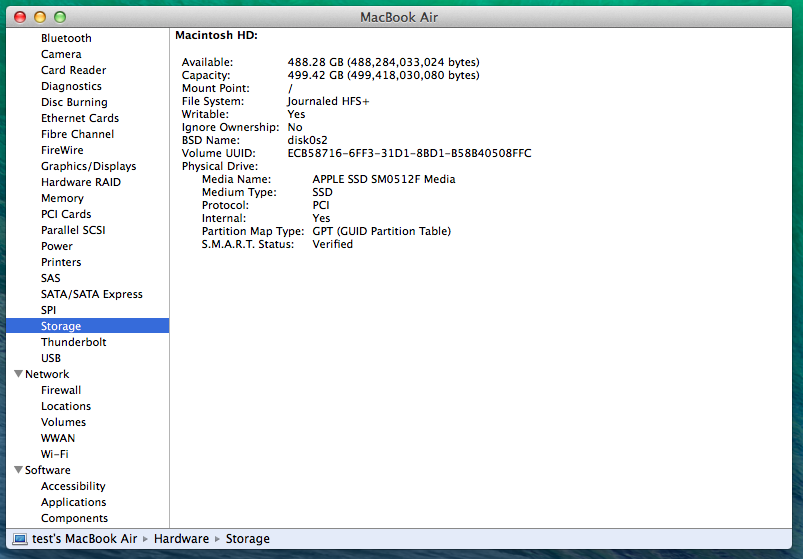The image size is (803, 559).
Task: Click the Physical Drive label
Action: point(220,166)
